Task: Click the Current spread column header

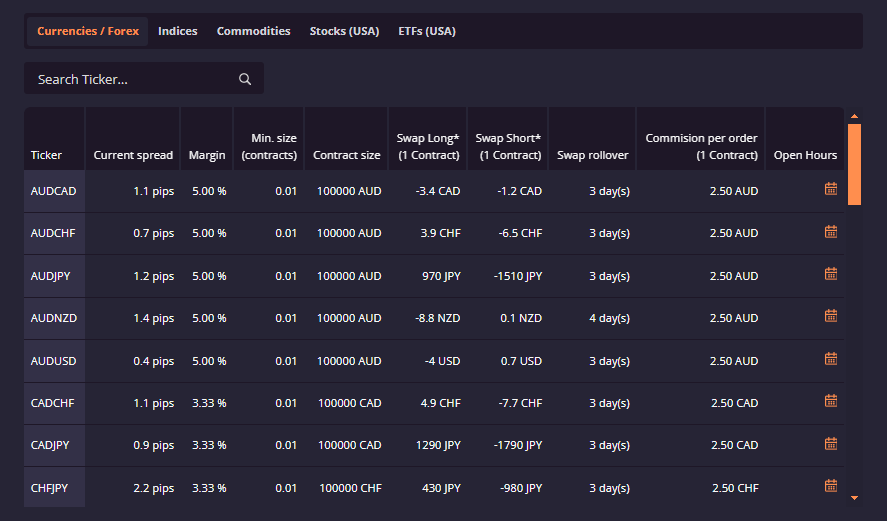Action: tap(133, 155)
